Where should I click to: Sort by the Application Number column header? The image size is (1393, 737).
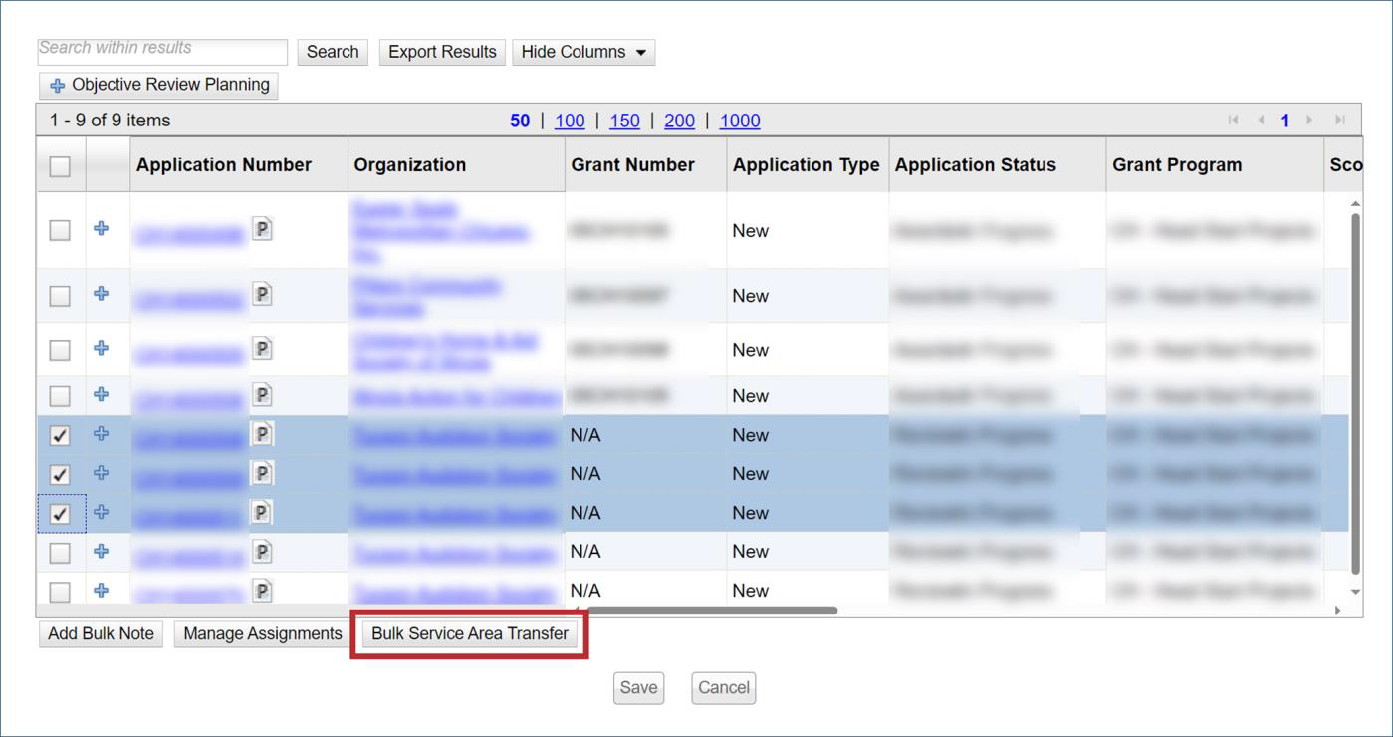coord(224,165)
